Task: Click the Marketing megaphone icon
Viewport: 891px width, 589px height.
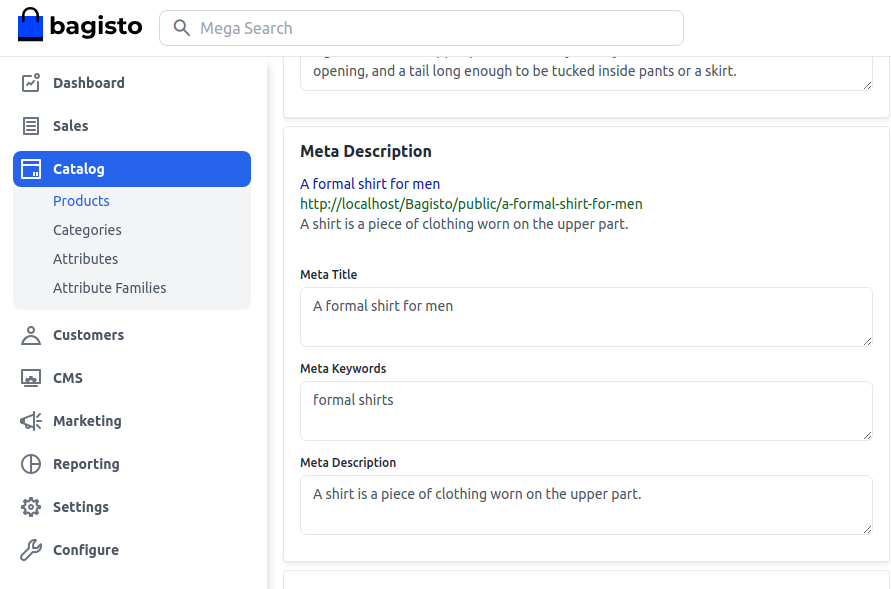Action: pyautogui.click(x=30, y=421)
